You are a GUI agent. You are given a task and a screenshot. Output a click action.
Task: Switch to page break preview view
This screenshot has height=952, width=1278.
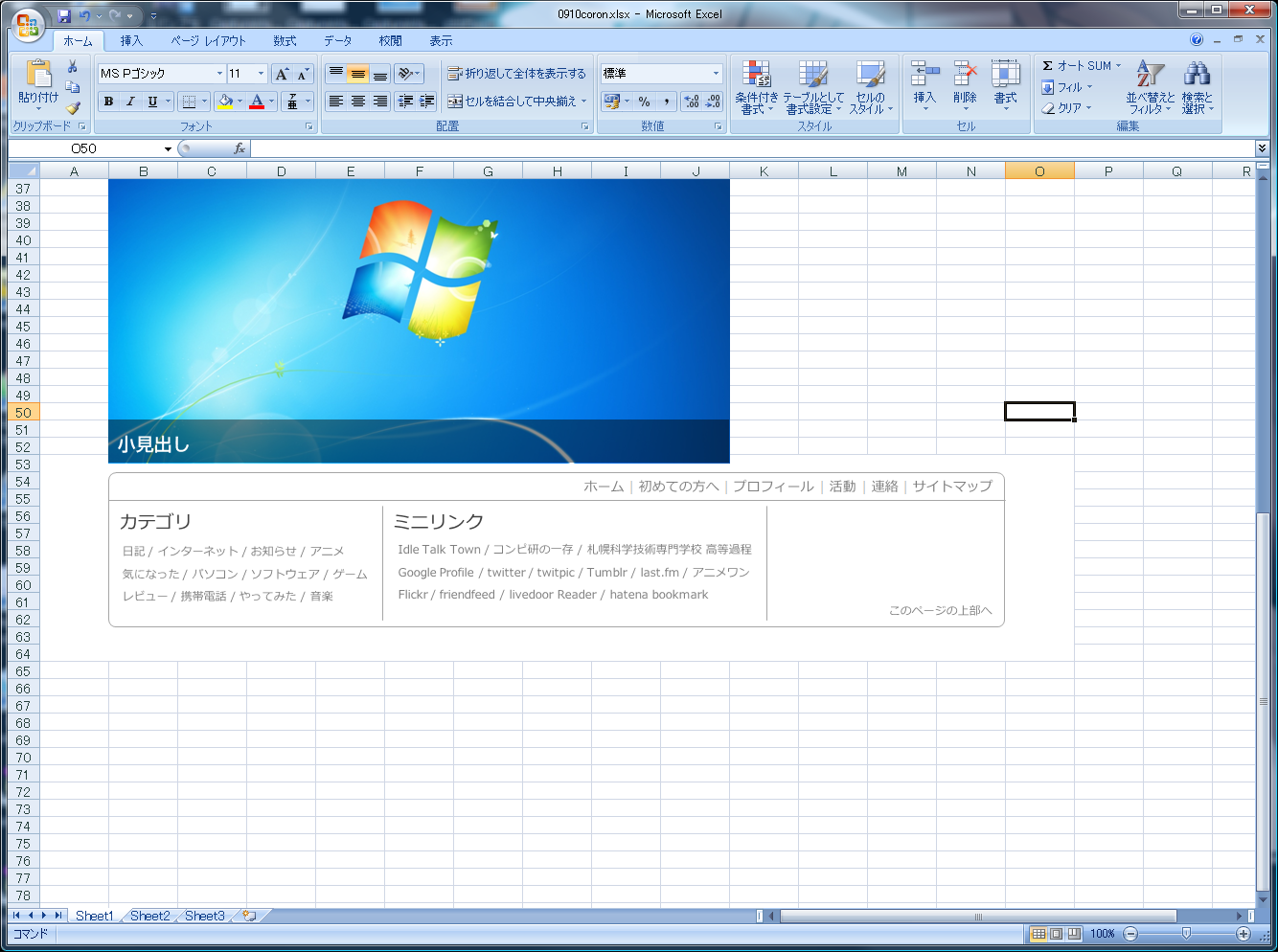[x=1074, y=933]
